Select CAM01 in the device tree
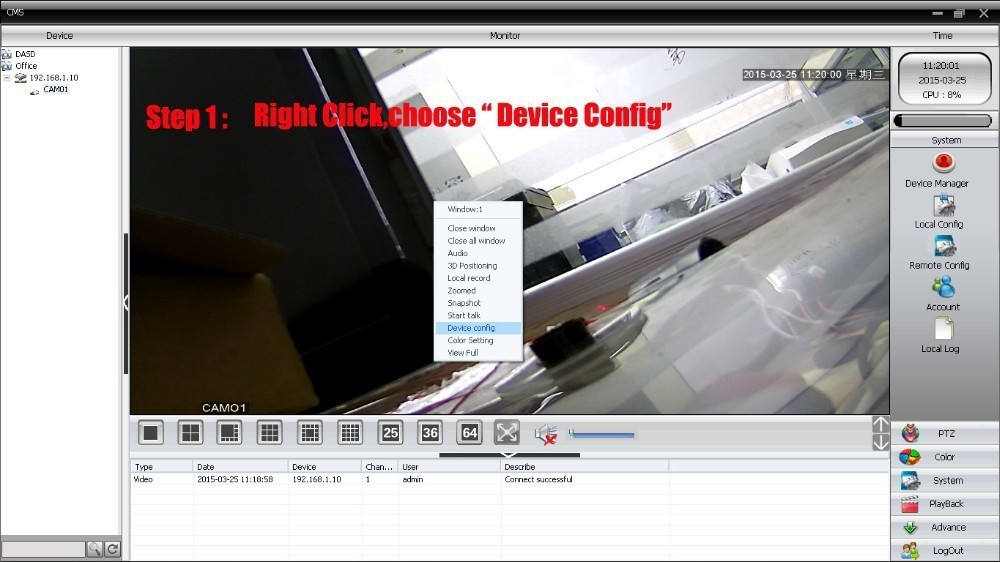This screenshot has height=562, width=1000. coord(56,90)
